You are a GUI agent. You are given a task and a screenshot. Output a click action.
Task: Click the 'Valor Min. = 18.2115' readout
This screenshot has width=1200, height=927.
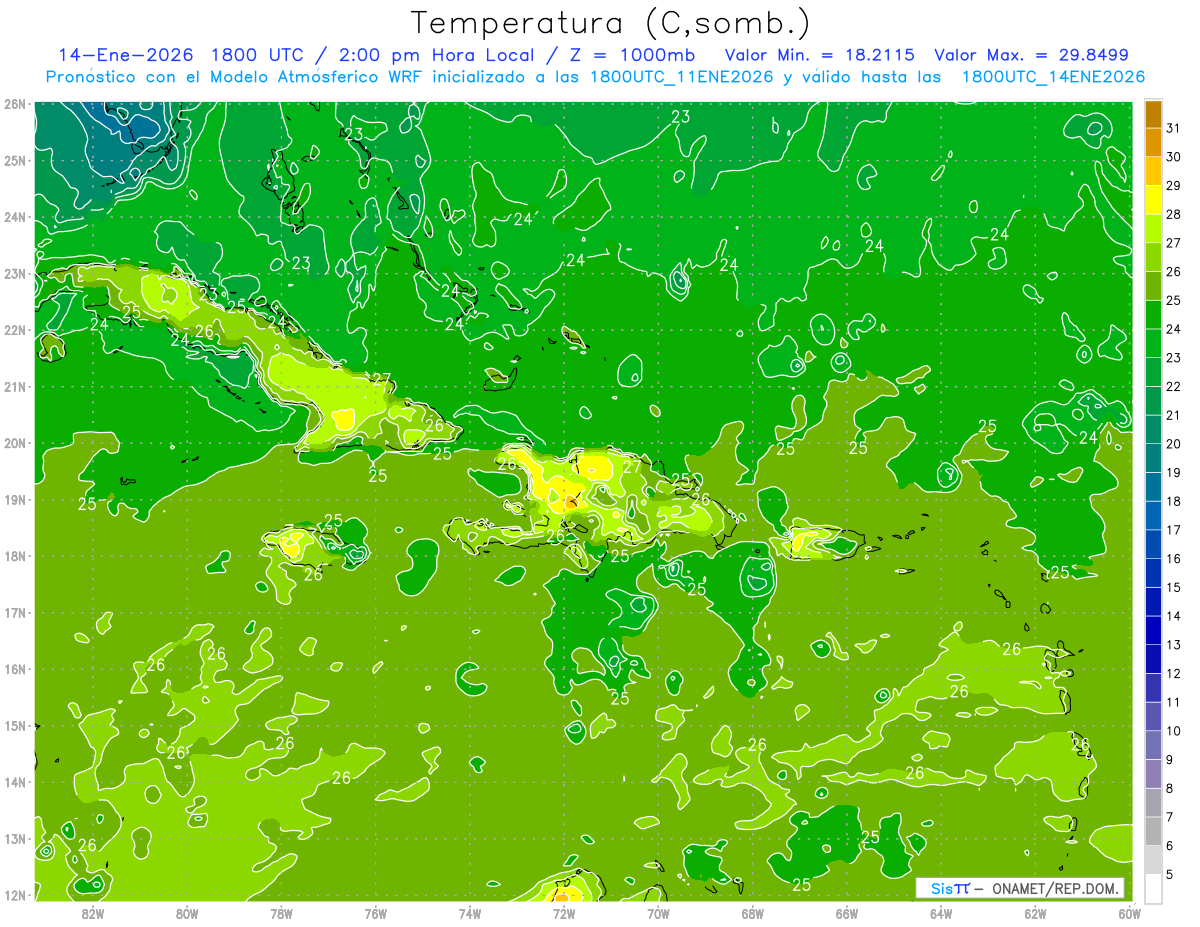coord(821,55)
